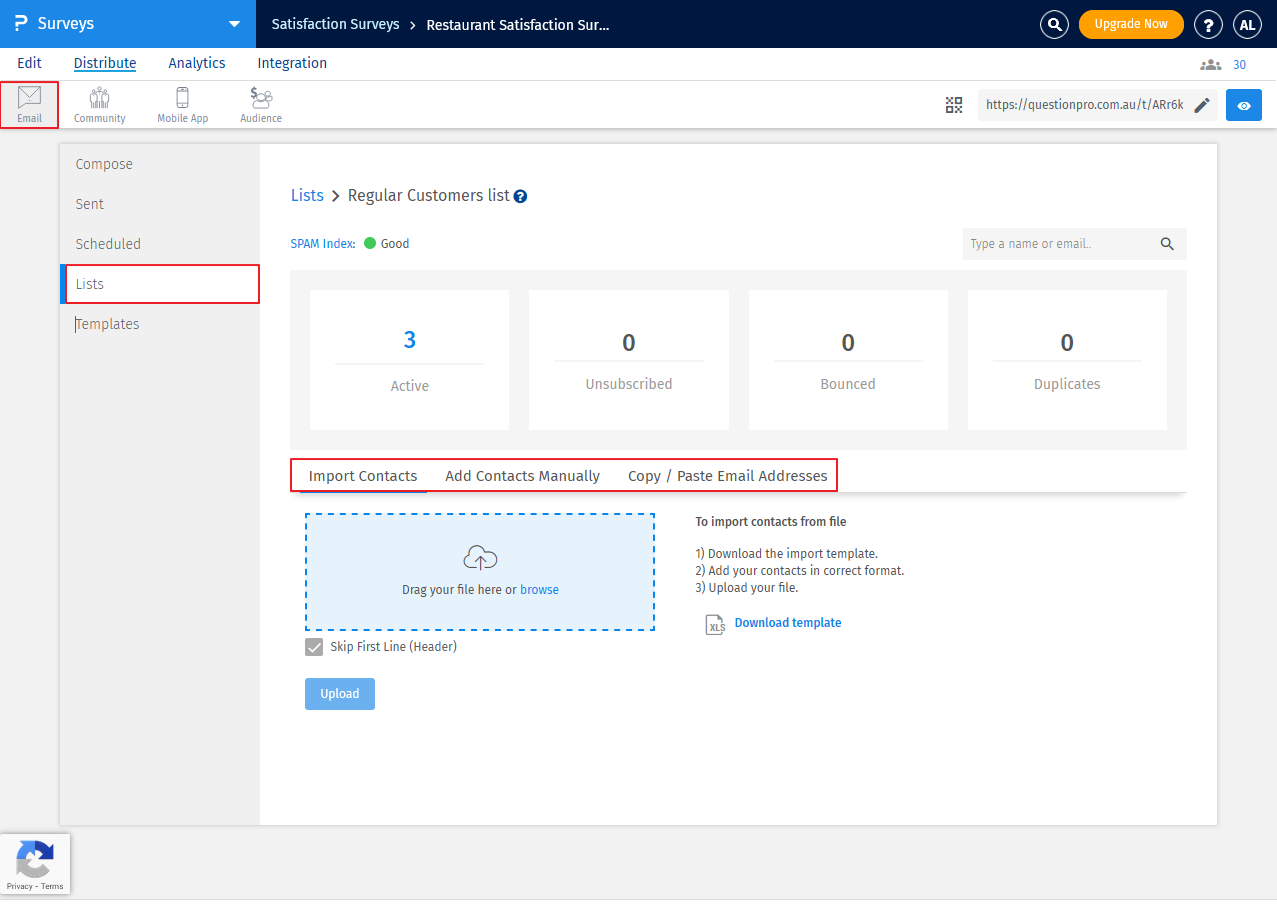Screen dimensions: 1277x911
Task: Click the search magnifier in top bar
Action: (x=1054, y=24)
